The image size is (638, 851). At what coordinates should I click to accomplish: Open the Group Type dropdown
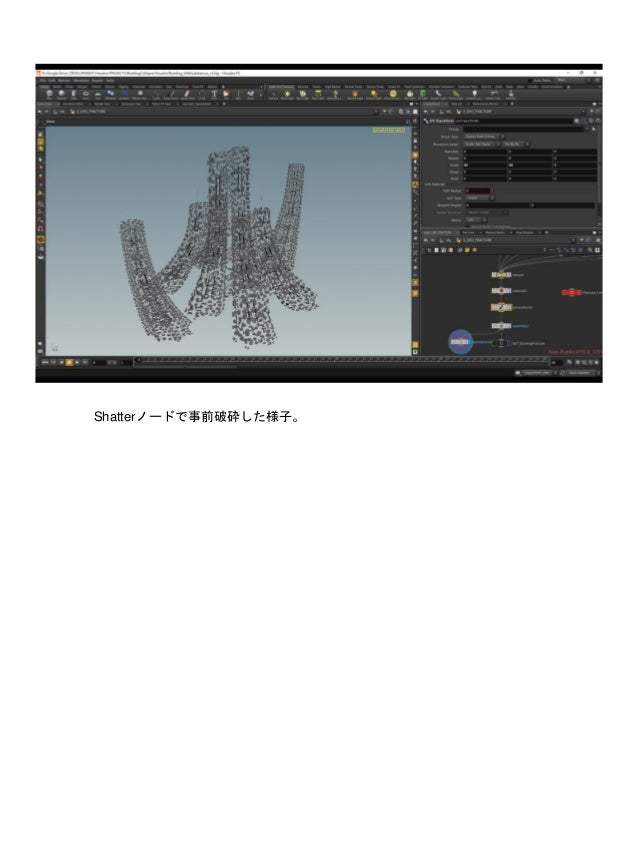pos(482,137)
